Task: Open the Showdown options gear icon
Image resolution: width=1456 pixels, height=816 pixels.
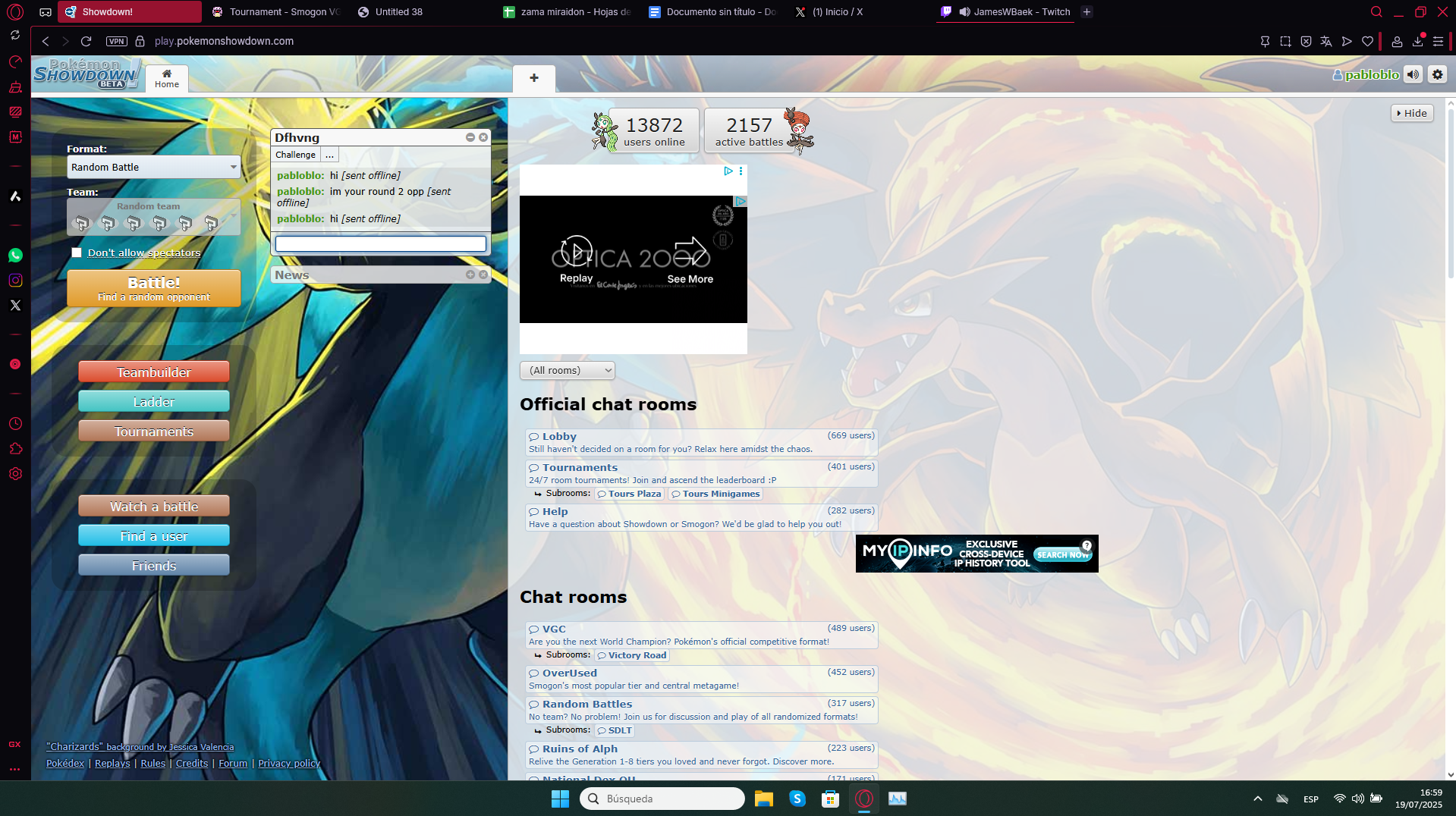Action: pos(1437,74)
